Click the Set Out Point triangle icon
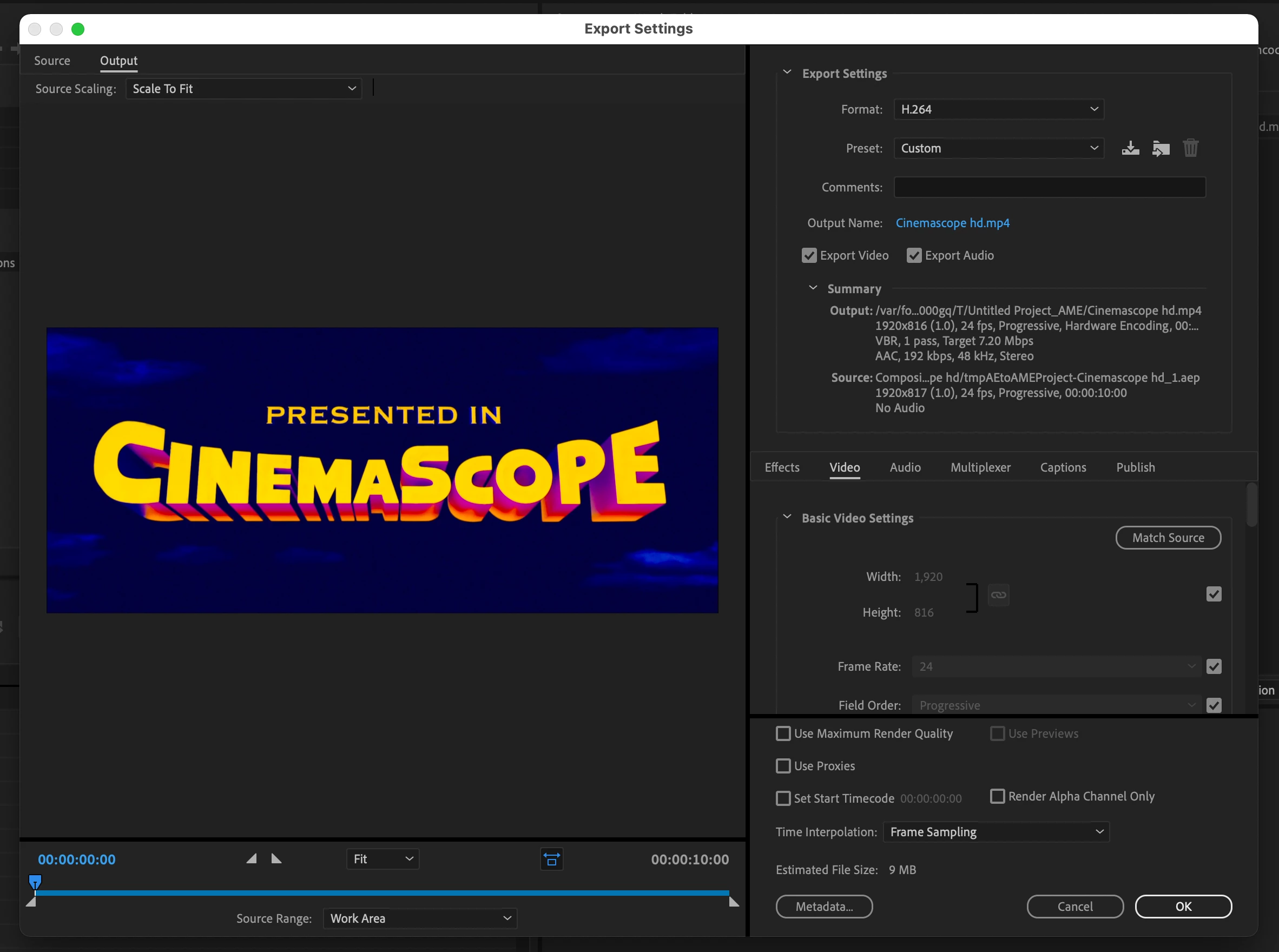1279x952 pixels. (x=276, y=858)
